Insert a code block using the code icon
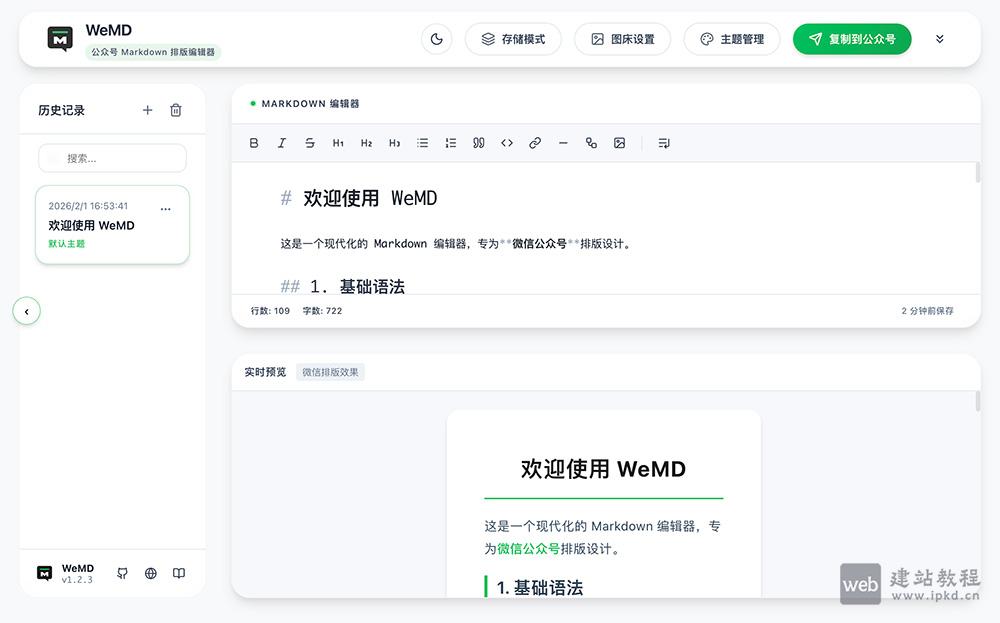 [506, 142]
